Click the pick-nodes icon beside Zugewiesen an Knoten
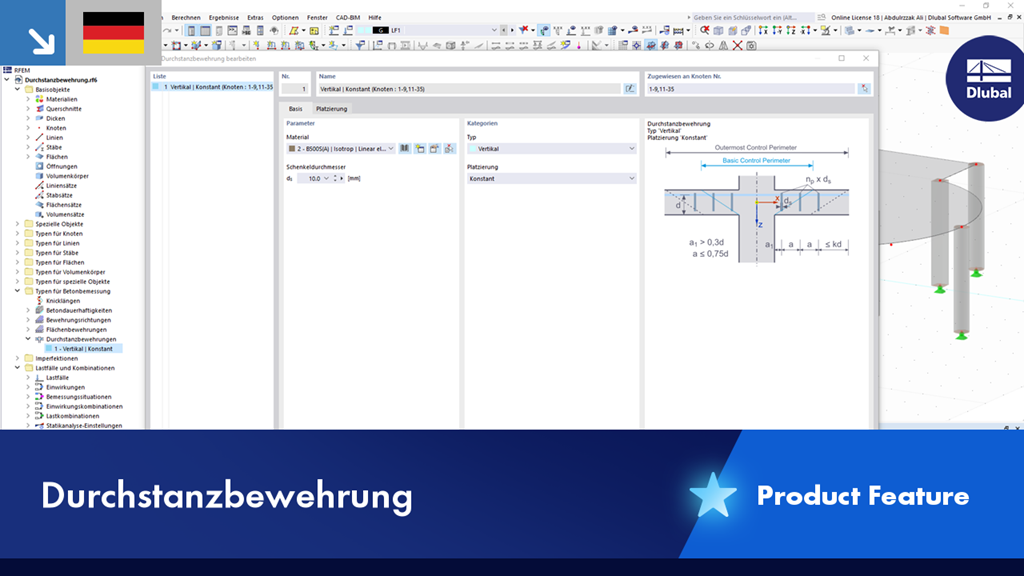1024x576 pixels. coord(864,89)
